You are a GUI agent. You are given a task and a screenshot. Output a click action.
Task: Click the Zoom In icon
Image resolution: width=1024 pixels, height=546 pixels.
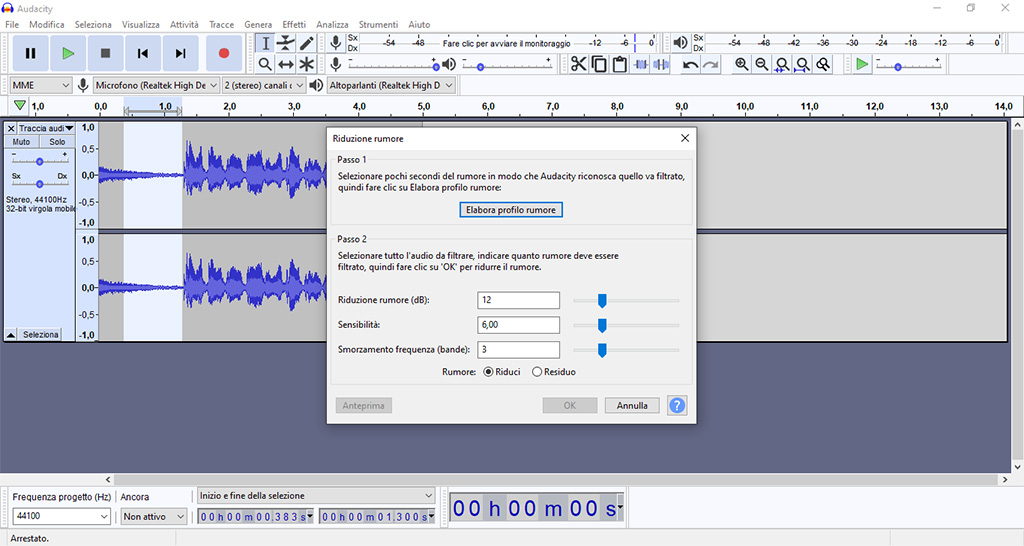click(741, 64)
